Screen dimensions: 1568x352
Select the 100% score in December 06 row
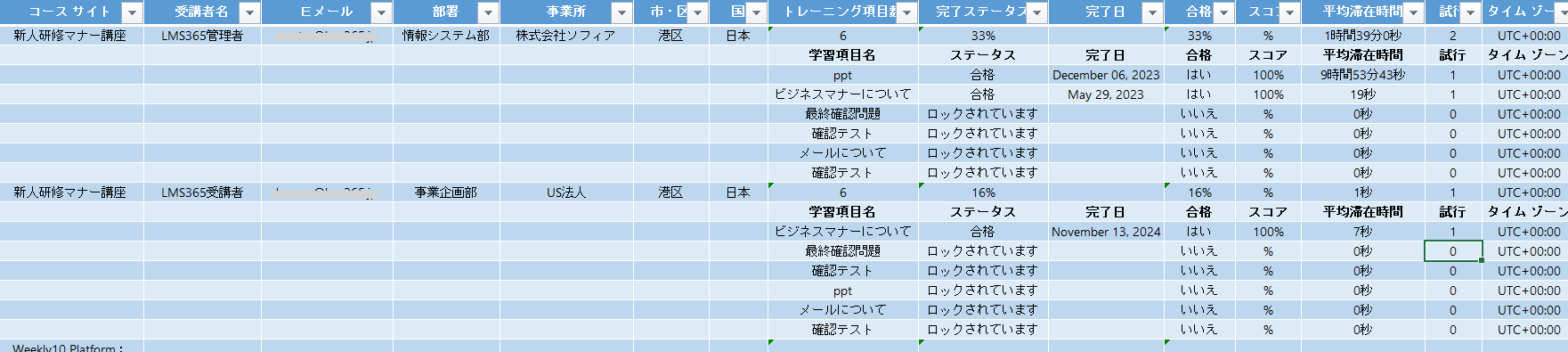[x=1268, y=75]
